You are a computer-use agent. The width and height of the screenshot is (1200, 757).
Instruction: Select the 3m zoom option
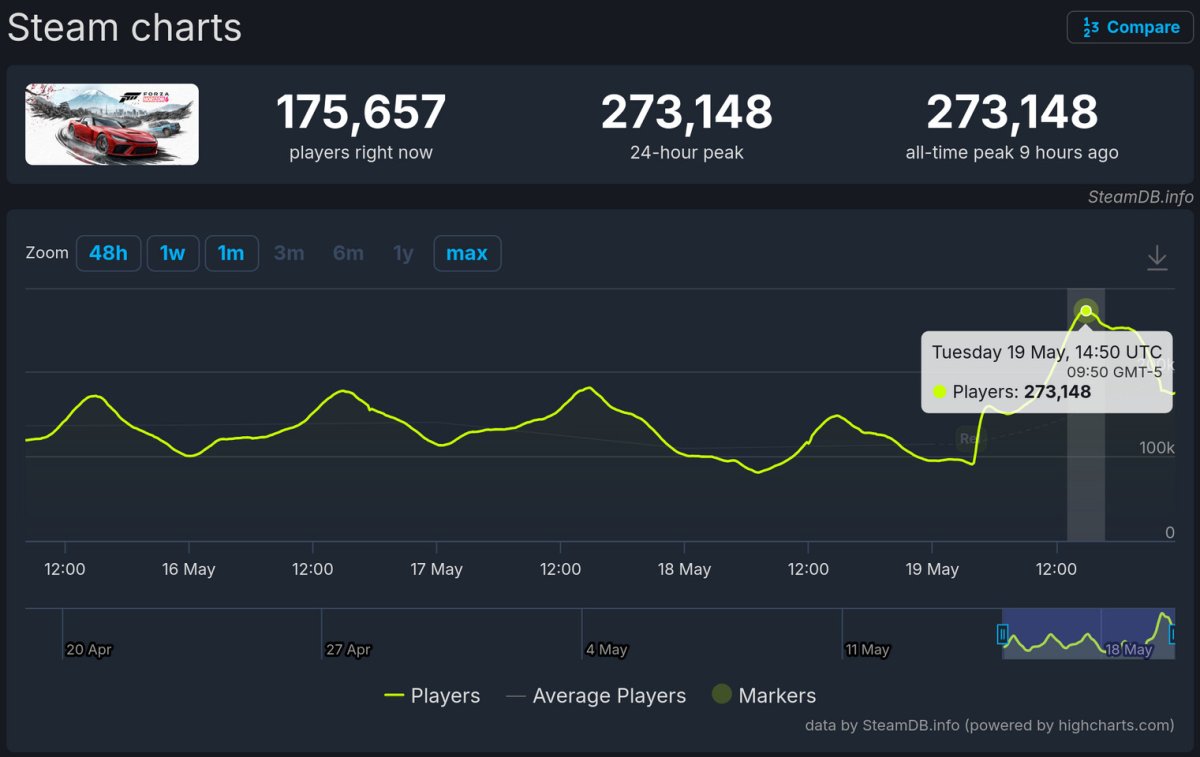coord(289,253)
